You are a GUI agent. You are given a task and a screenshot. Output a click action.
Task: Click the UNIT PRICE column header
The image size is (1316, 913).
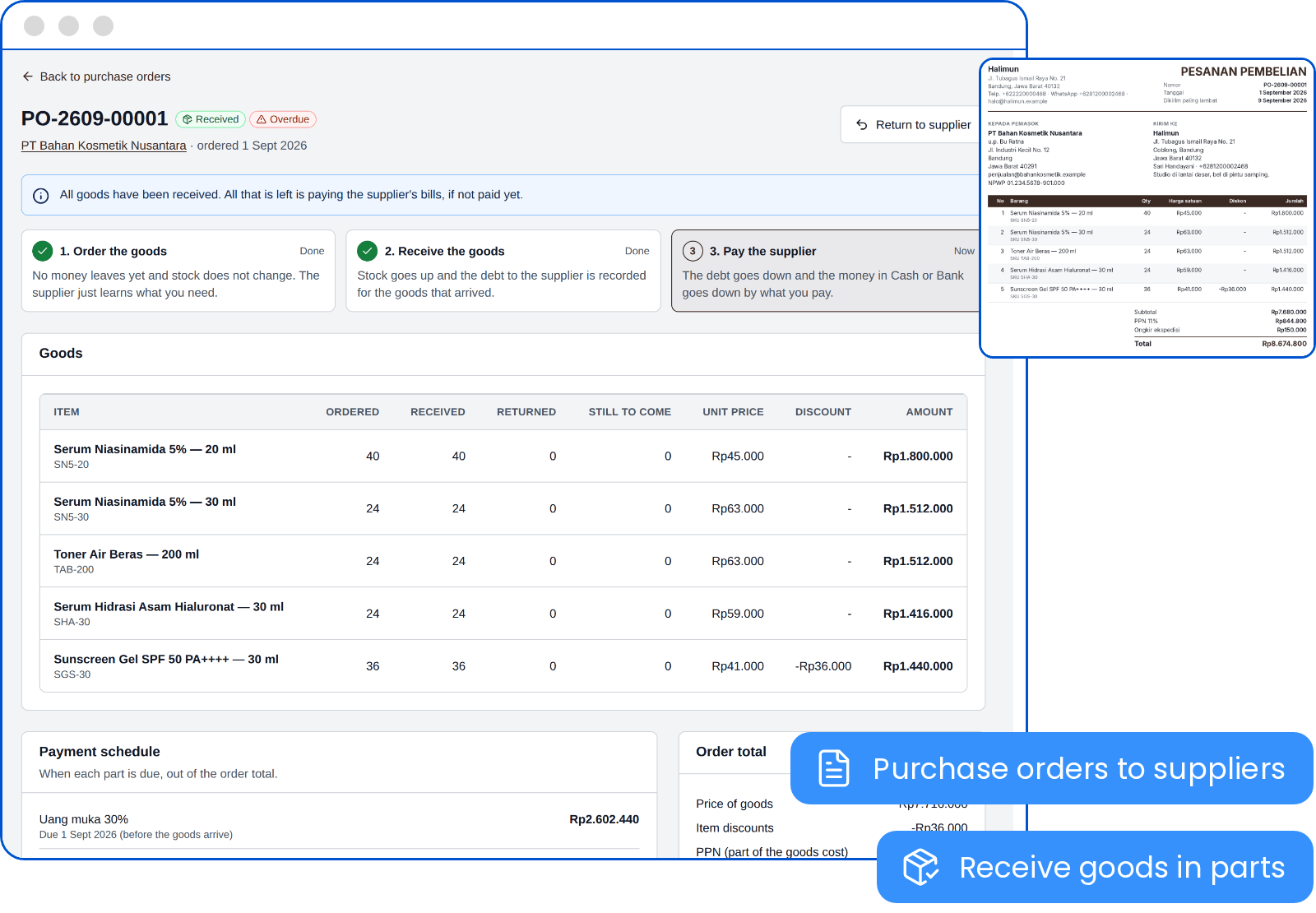coord(733,412)
